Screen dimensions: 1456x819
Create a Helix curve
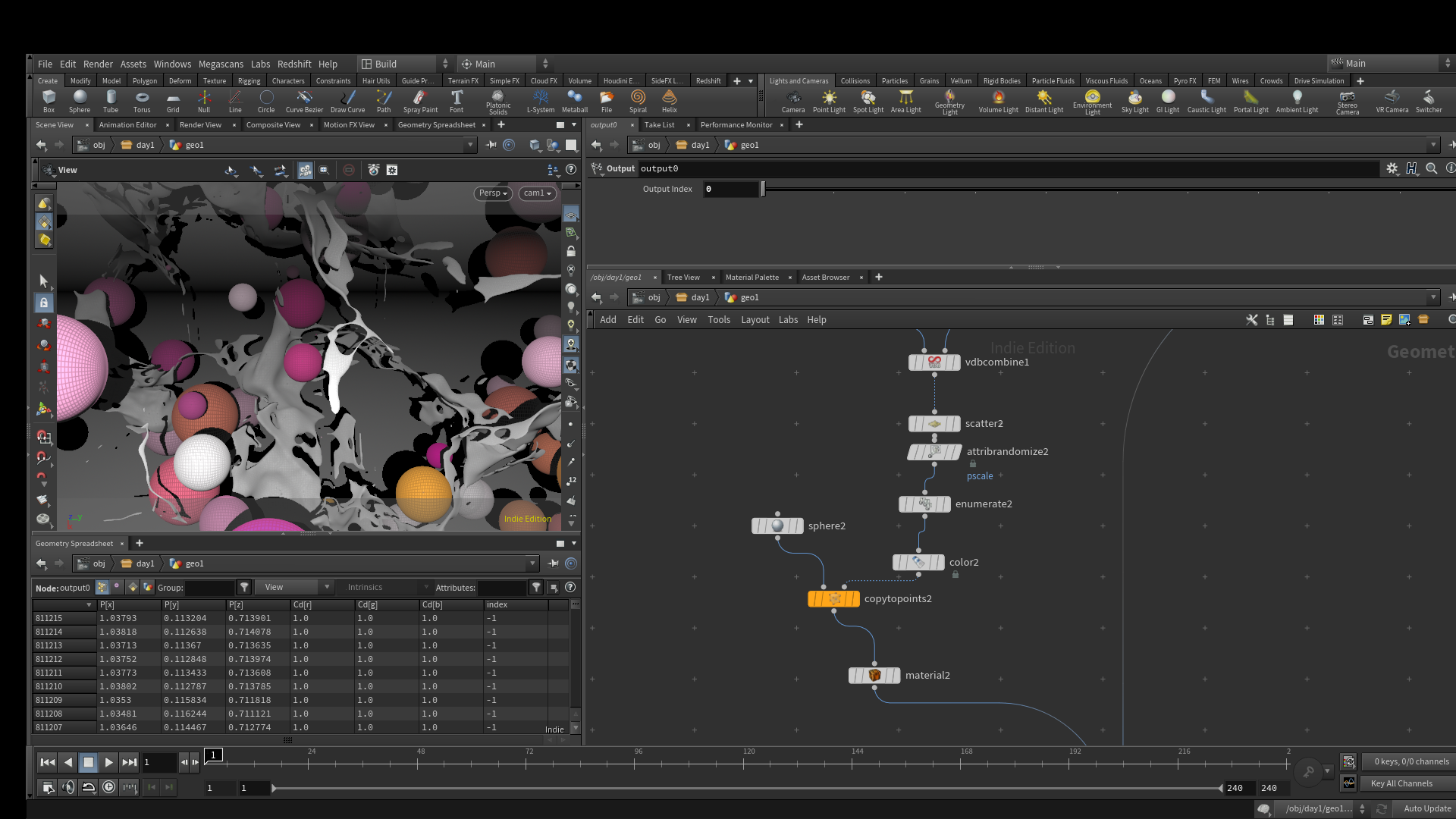click(669, 102)
